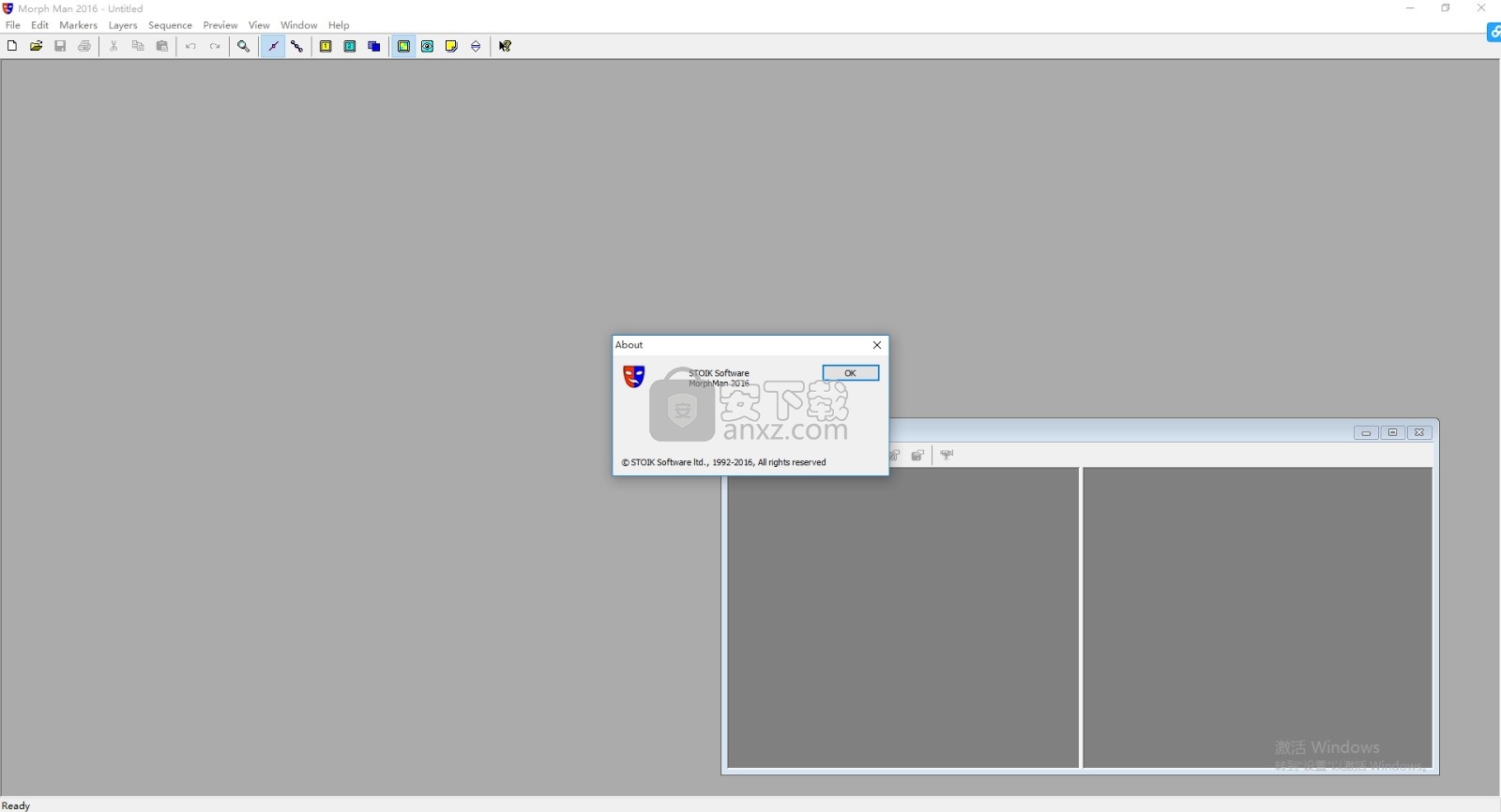Open the Sequence menu

pyautogui.click(x=170, y=25)
